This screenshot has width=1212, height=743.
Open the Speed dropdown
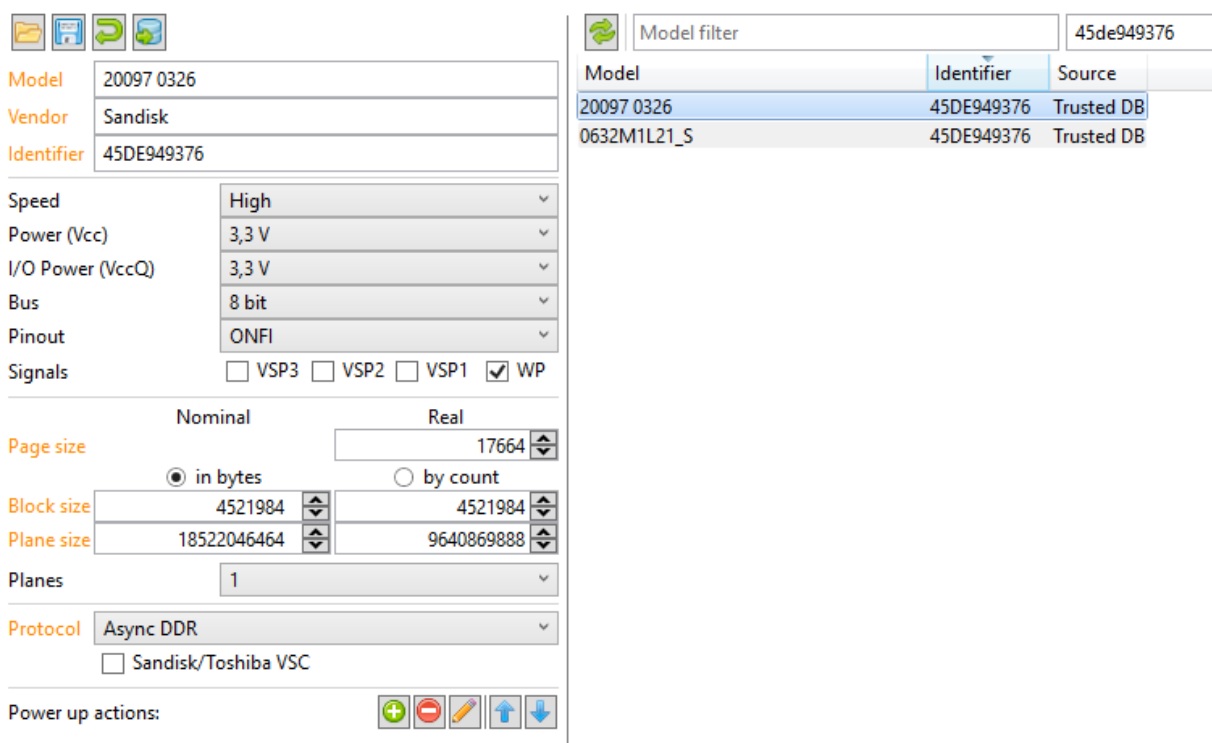coord(388,200)
